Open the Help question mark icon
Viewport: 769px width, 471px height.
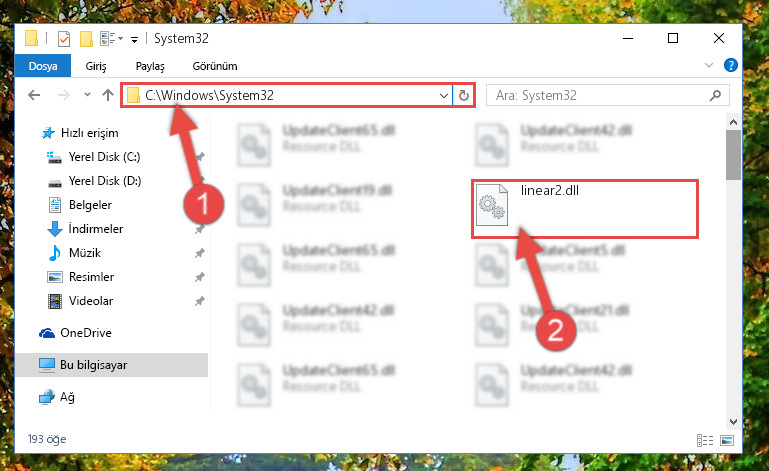click(730, 65)
